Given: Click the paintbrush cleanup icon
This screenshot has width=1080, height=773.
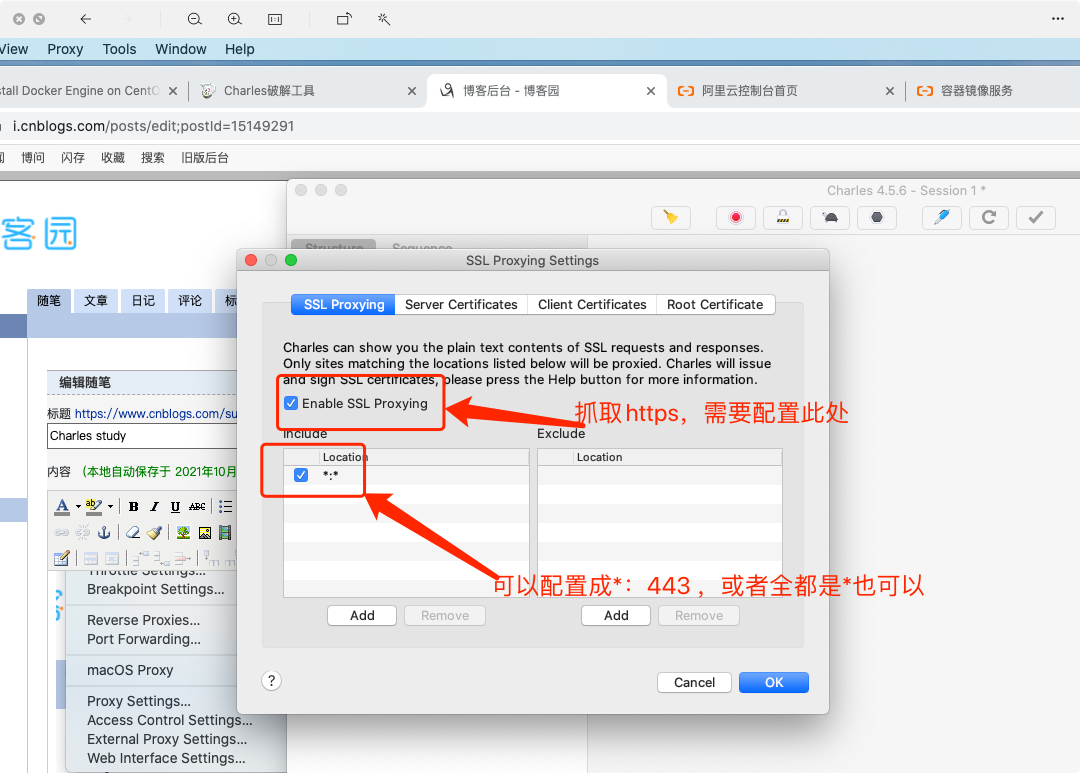Looking at the screenshot, I should click(154, 532).
